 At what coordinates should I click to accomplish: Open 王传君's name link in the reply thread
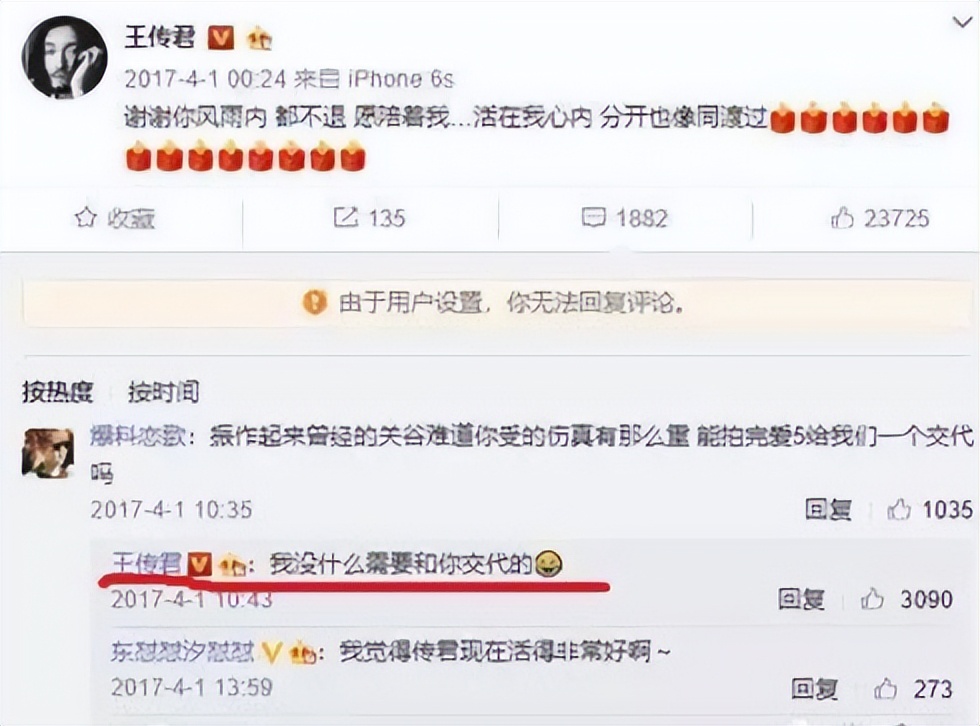coord(146,564)
